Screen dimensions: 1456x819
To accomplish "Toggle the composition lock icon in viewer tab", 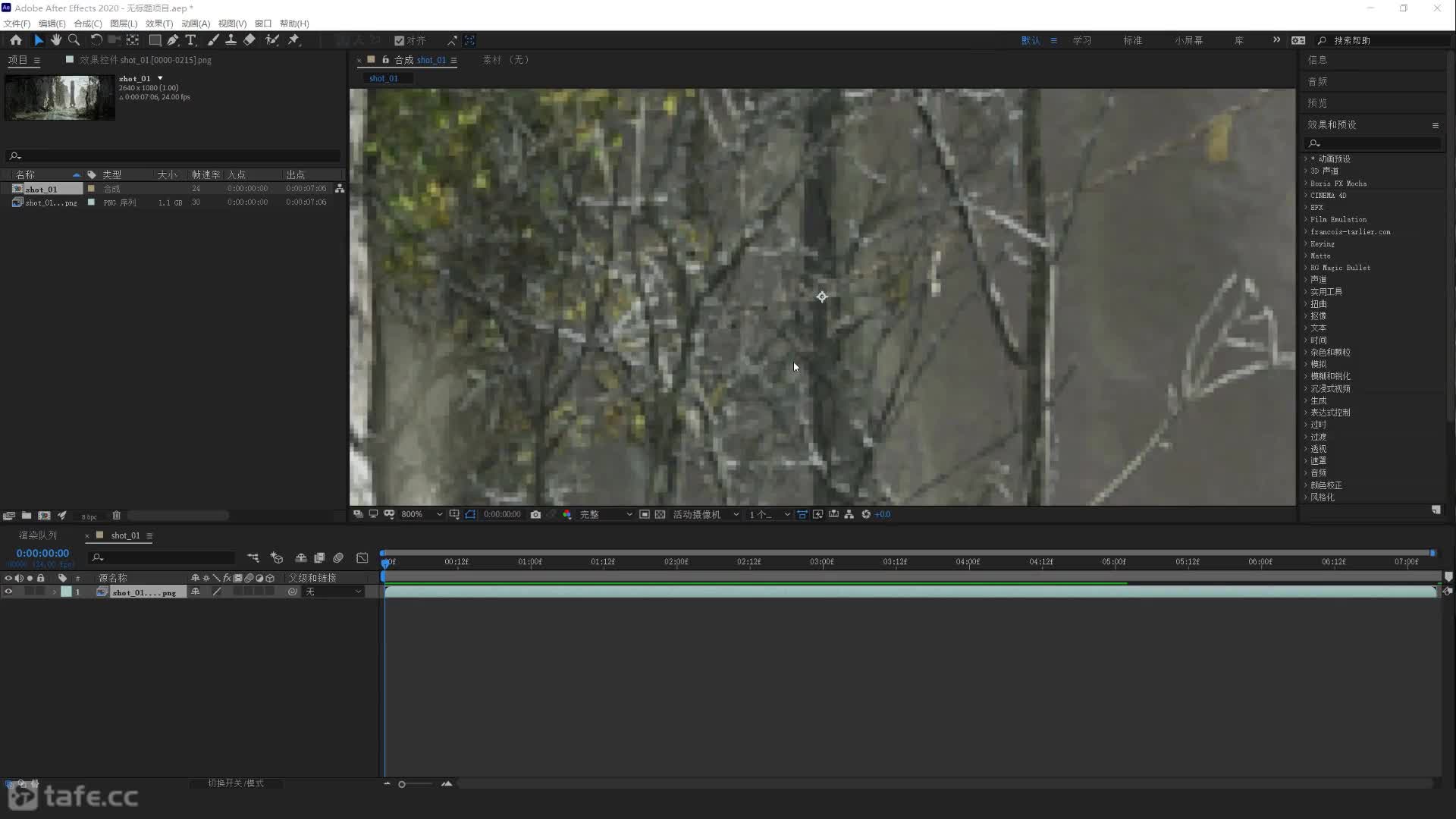I will 385,60.
